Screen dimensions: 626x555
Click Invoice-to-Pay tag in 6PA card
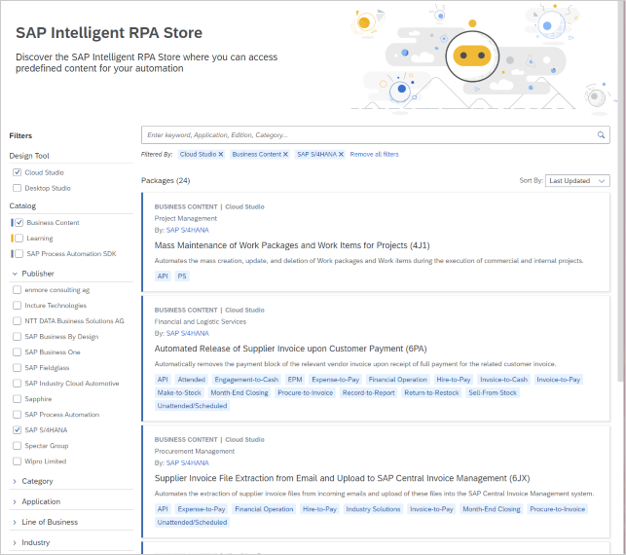tap(558, 380)
